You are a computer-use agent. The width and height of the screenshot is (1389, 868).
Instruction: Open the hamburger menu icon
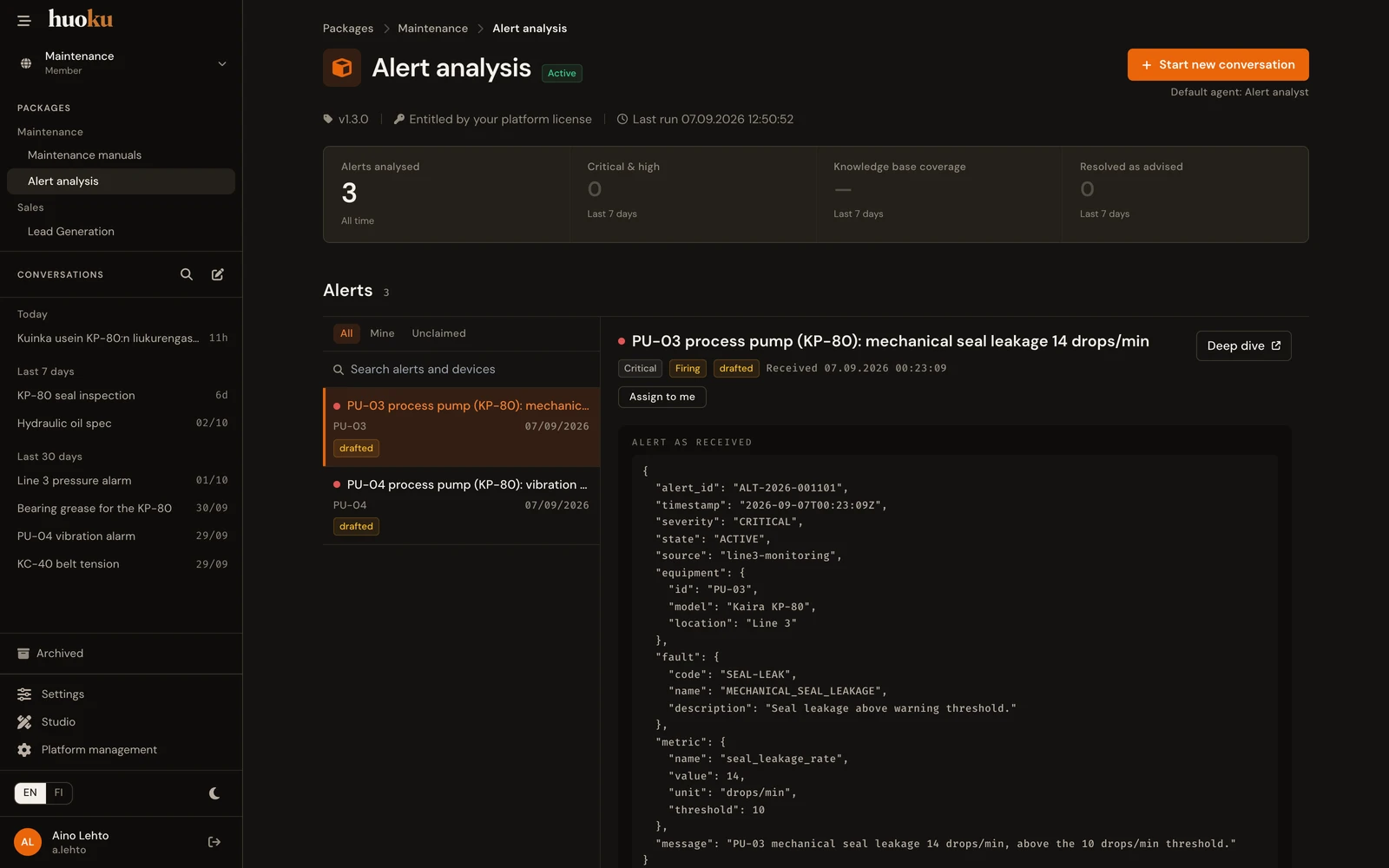tap(23, 20)
